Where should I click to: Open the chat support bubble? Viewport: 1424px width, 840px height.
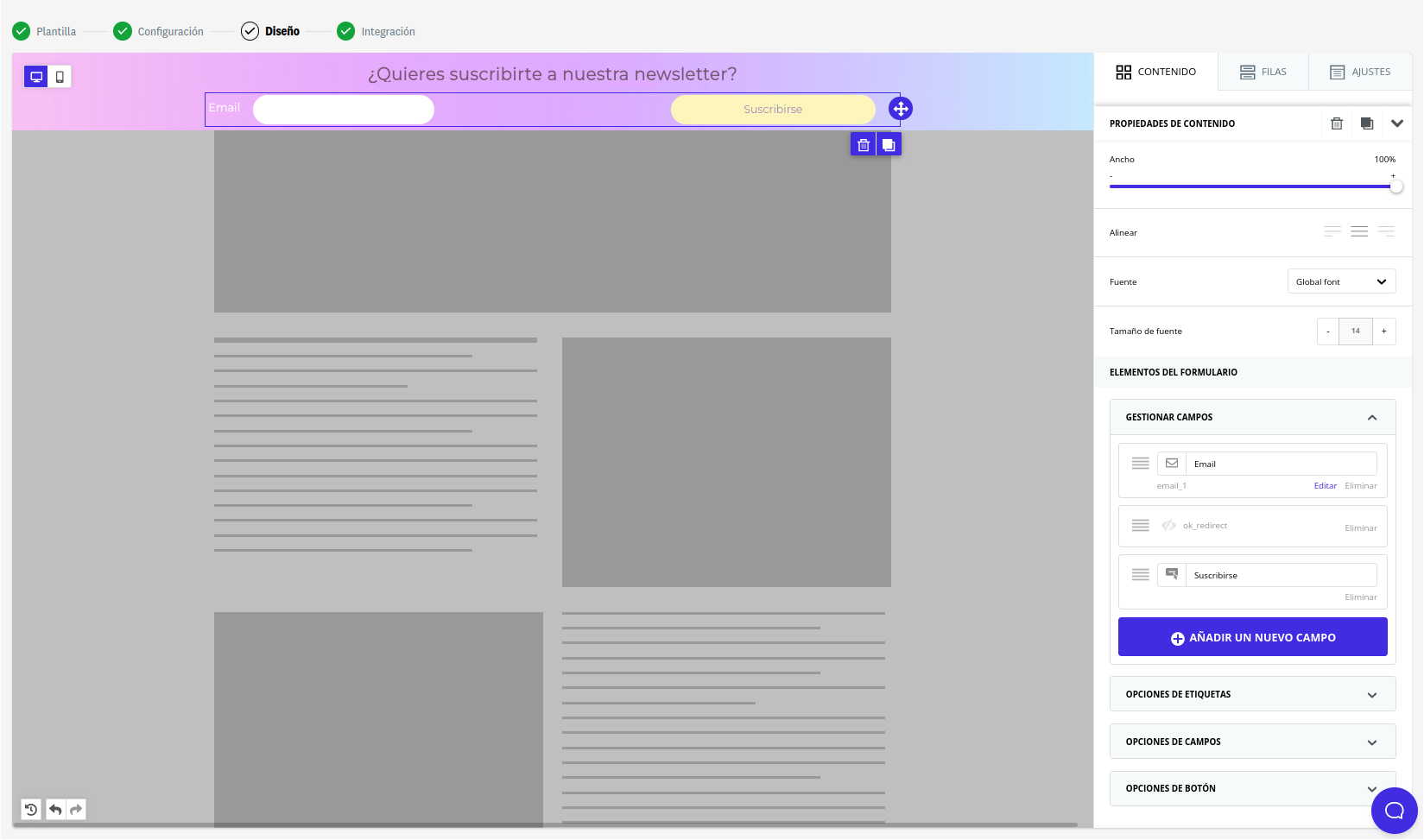[x=1395, y=810]
